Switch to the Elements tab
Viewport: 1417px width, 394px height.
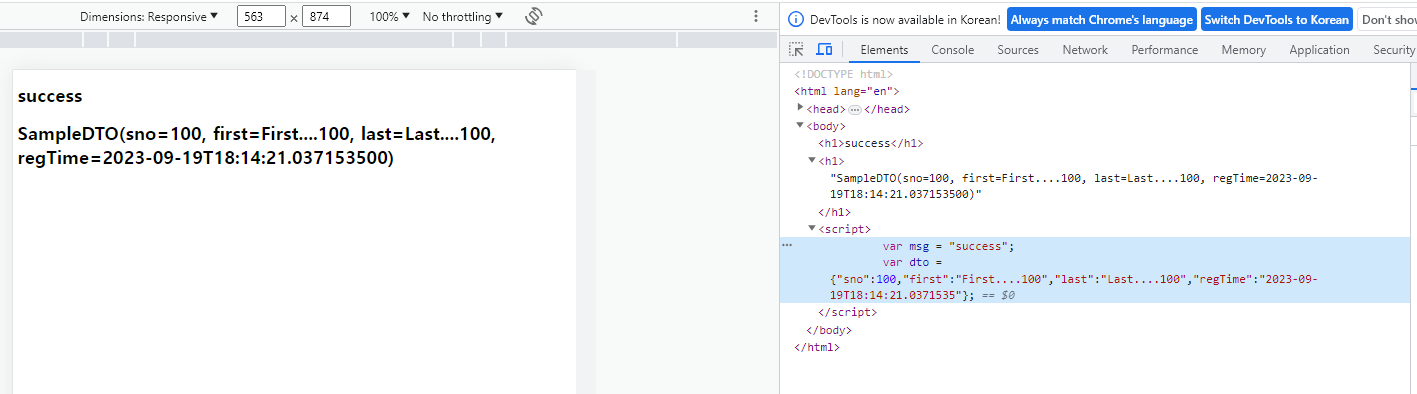[x=884, y=49]
